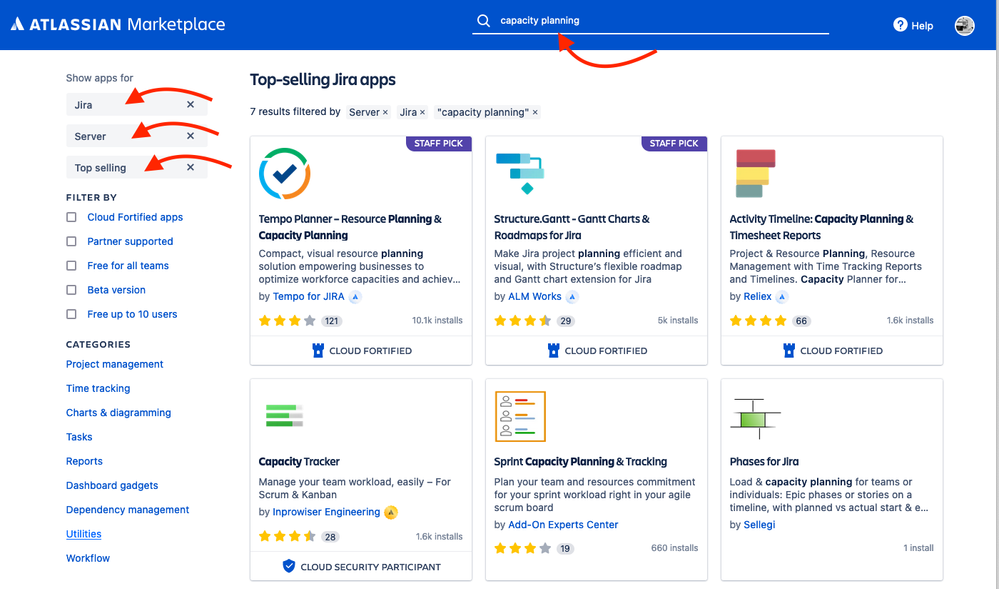Image resolution: width=999 pixels, height=589 pixels.
Task: Click the Phases for Jira app logo
Action: (x=755, y=418)
